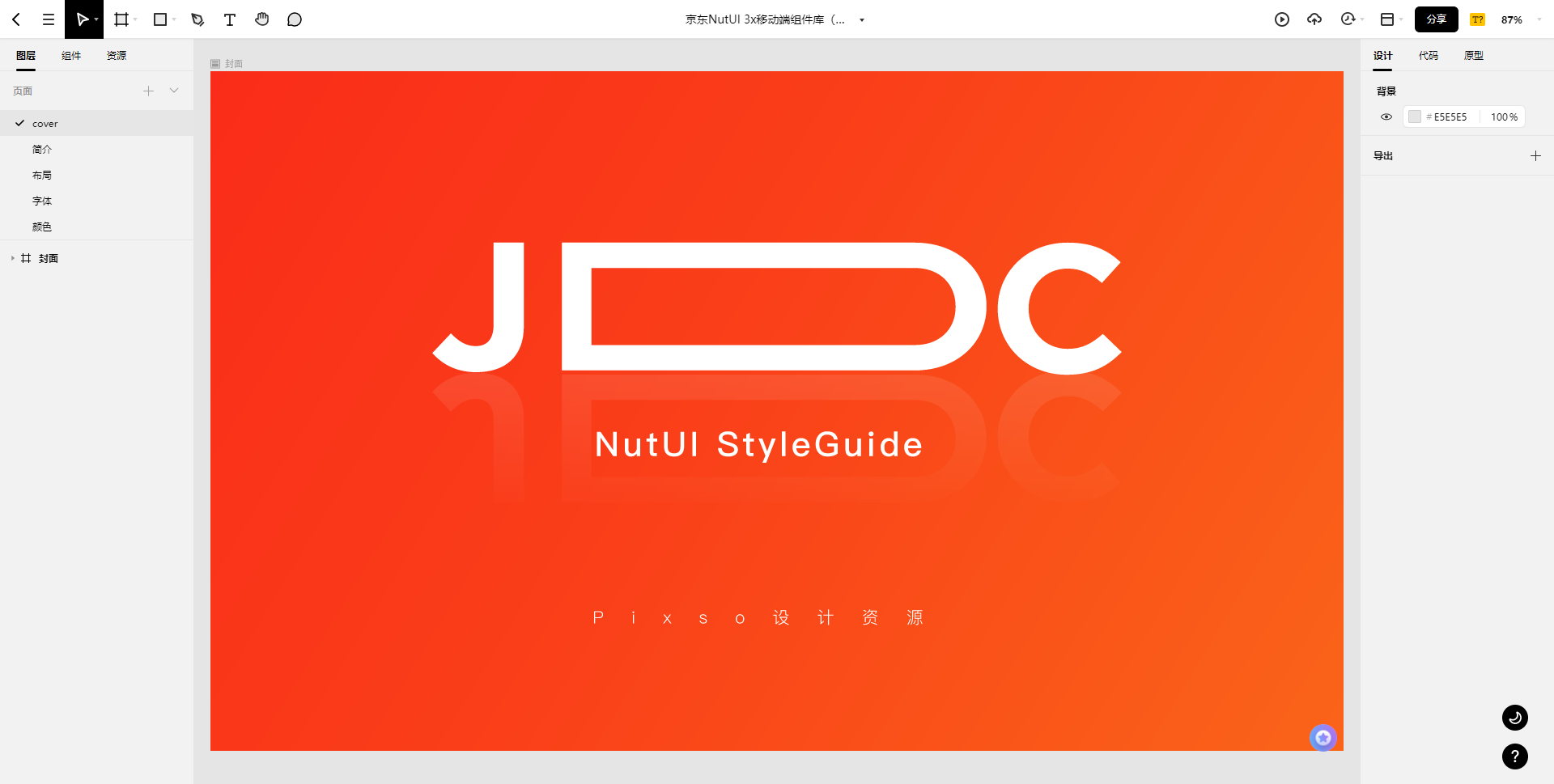Image resolution: width=1554 pixels, height=784 pixels.
Task: Select the Move arrow tool
Action: pyautogui.click(x=81, y=19)
